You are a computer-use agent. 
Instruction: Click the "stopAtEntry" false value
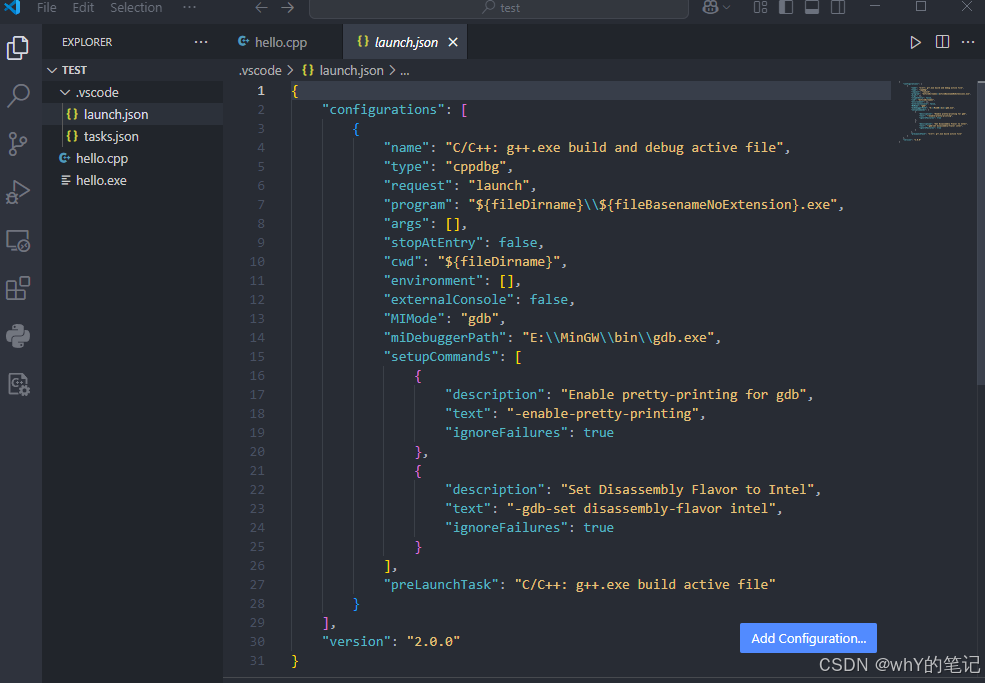pyautogui.click(x=518, y=243)
